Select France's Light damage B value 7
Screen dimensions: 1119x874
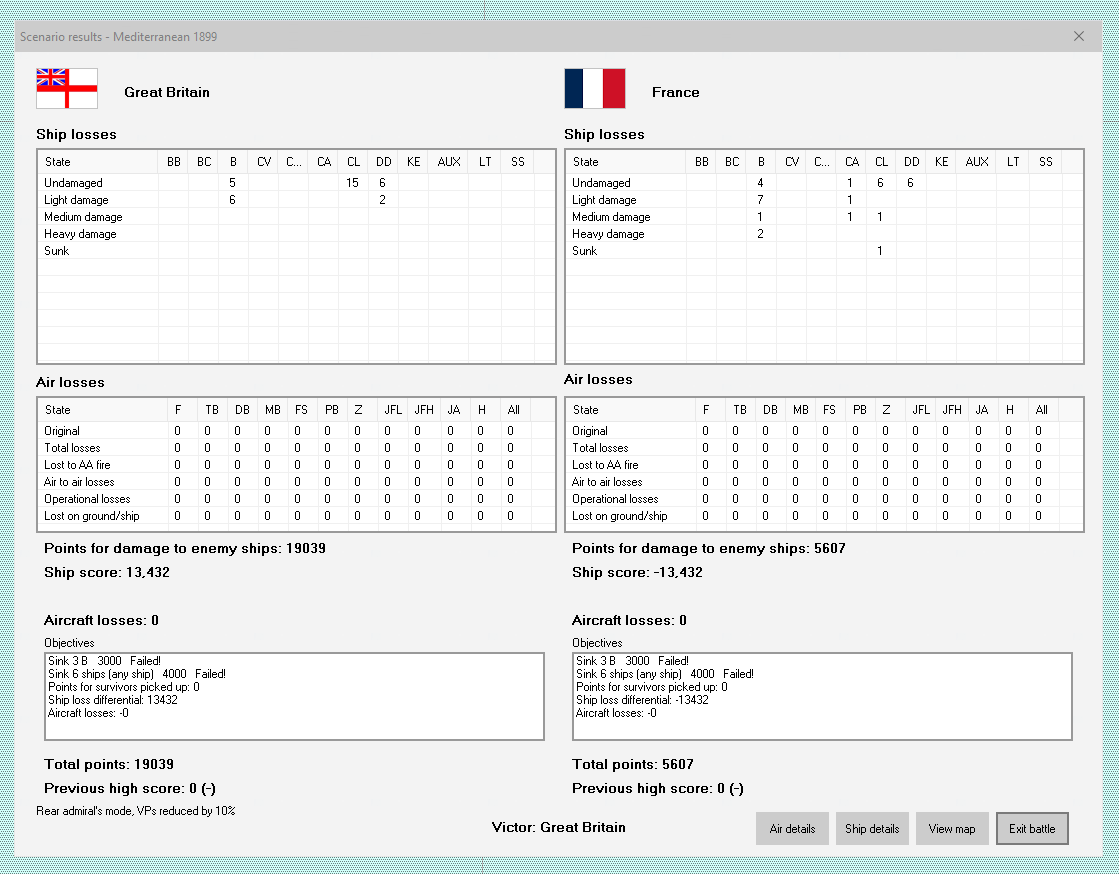[760, 200]
